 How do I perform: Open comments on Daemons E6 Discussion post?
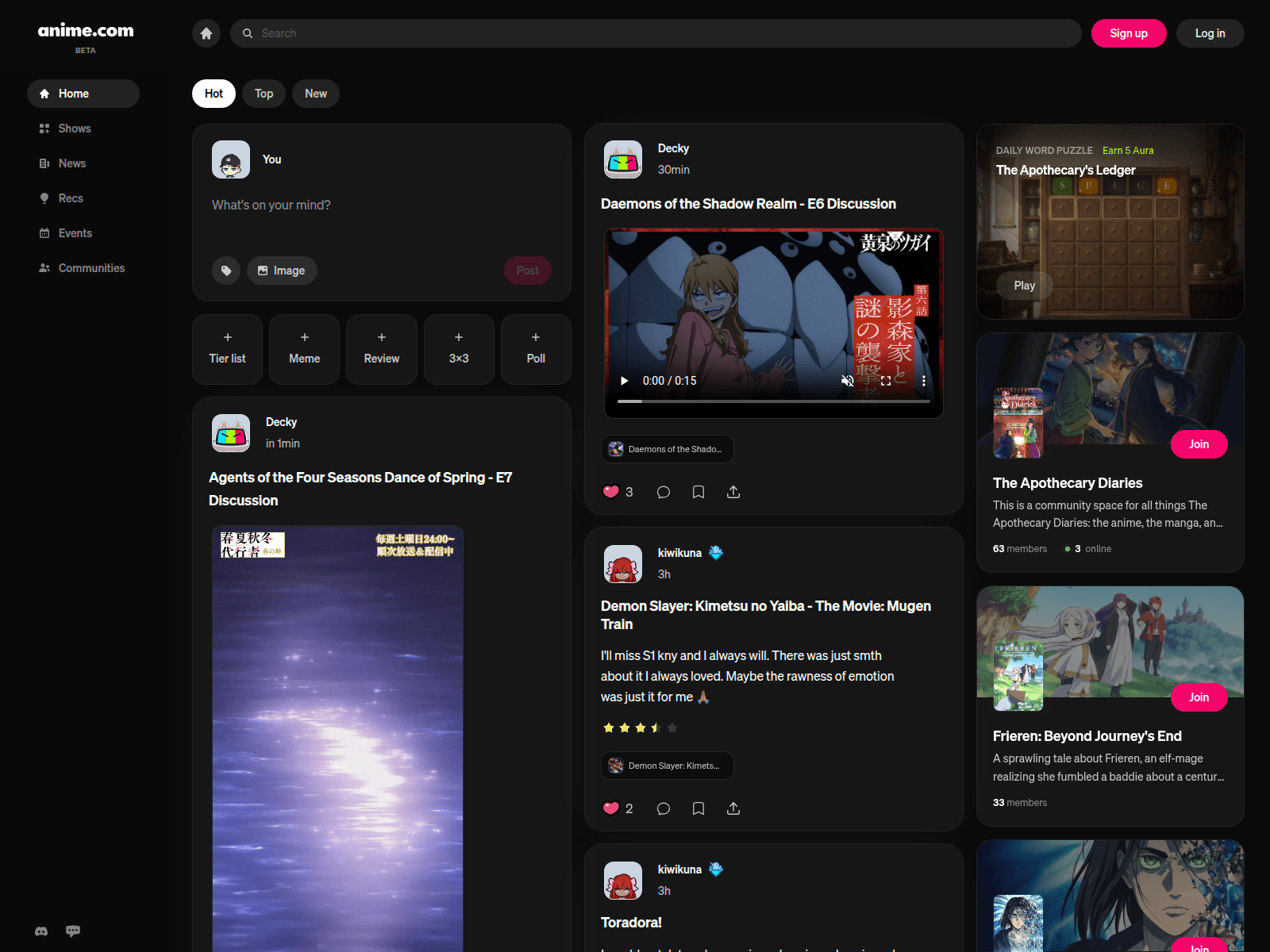(664, 492)
